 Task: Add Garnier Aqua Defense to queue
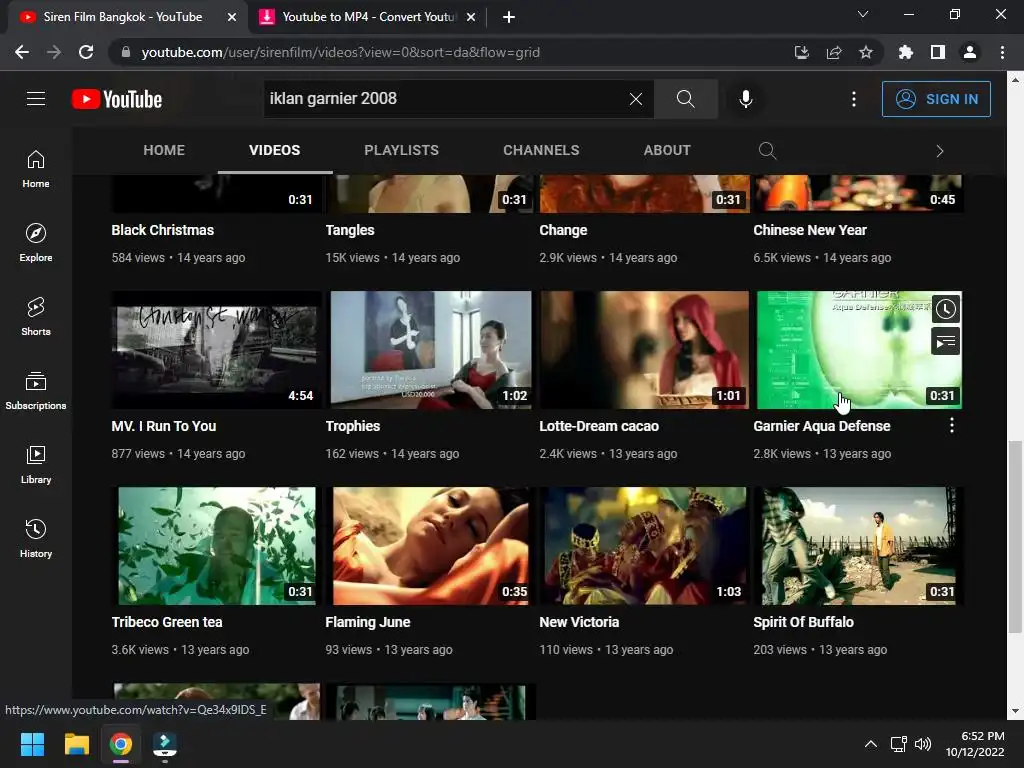(x=945, y=342)
